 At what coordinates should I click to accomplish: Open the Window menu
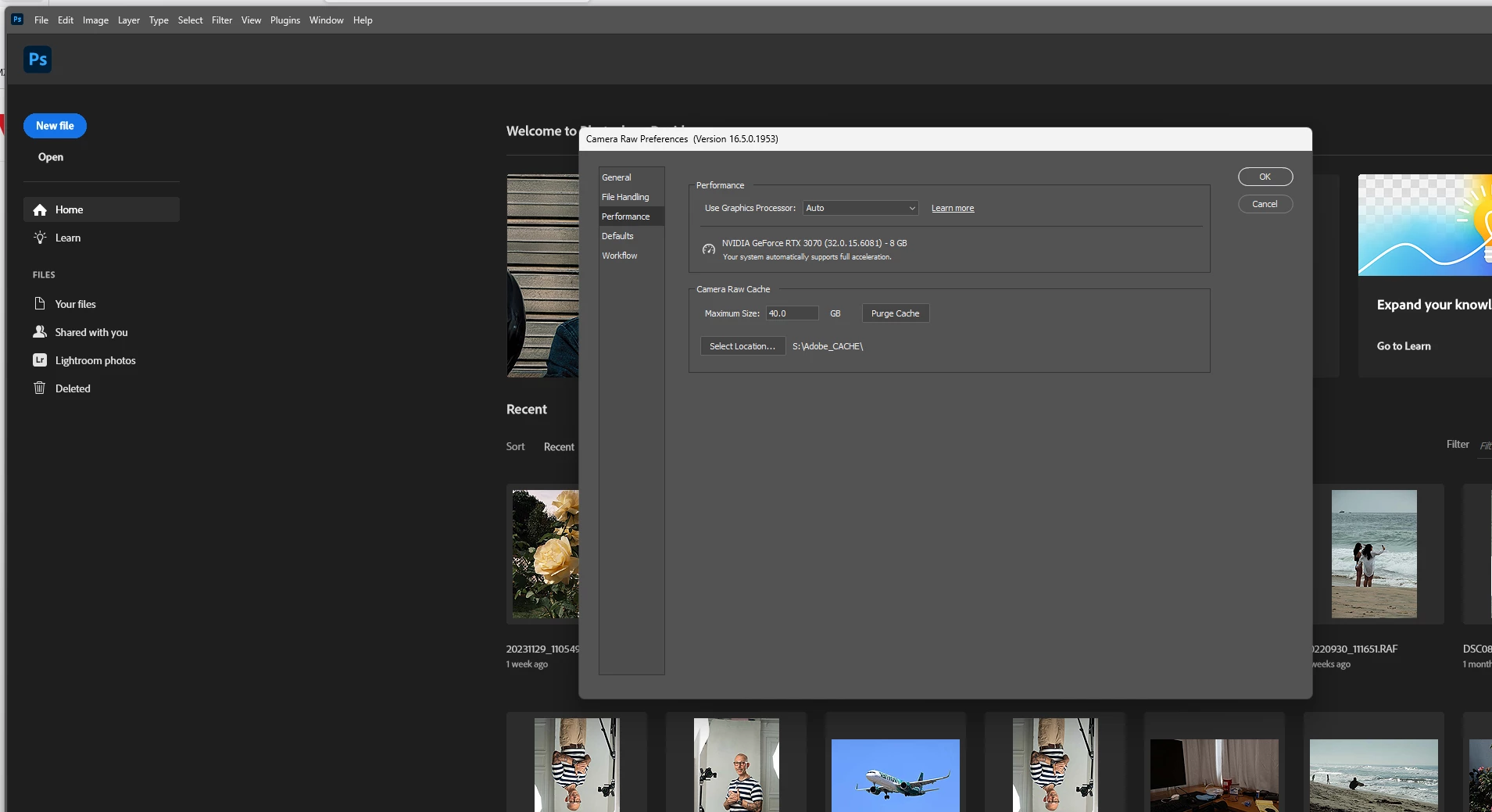326,20
